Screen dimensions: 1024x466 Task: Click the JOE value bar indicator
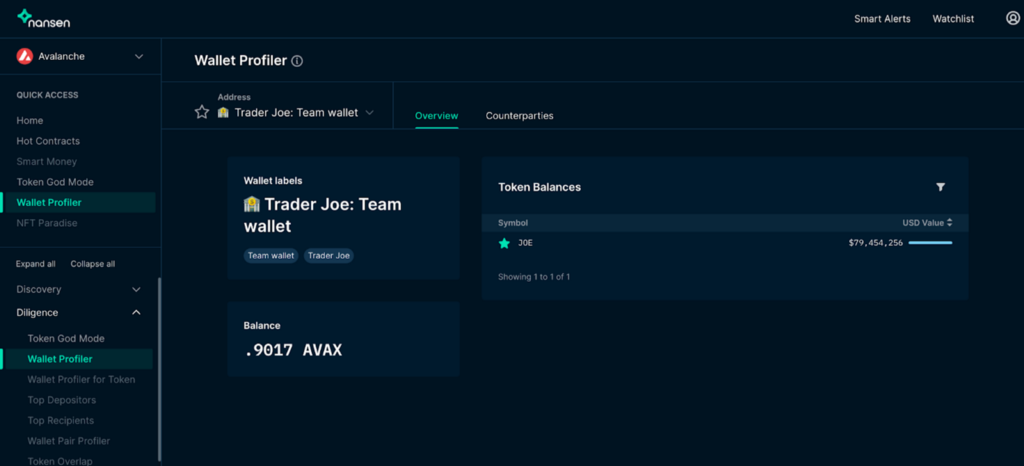tap(930, 243)
